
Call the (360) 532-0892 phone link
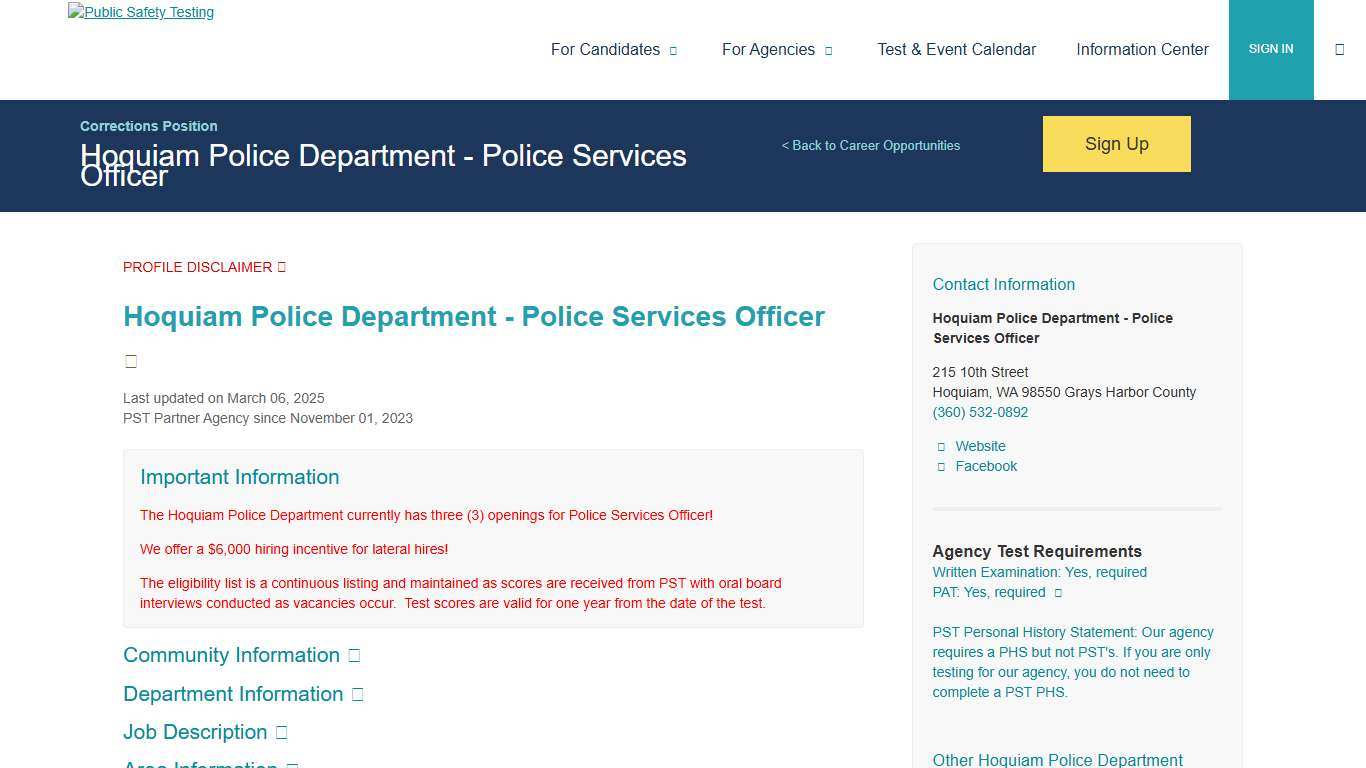(x=980, y=411)
